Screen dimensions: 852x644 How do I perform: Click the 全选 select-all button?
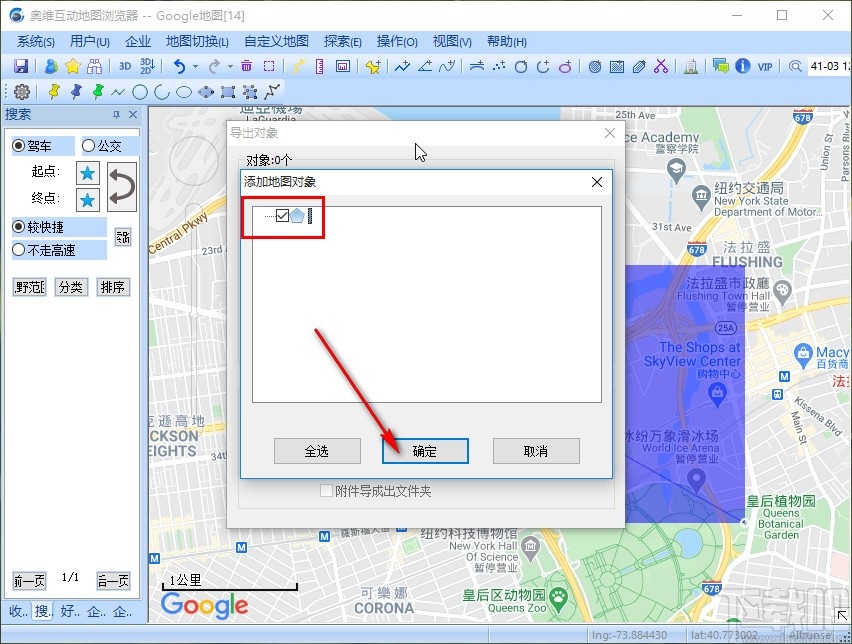coord(317,451)
